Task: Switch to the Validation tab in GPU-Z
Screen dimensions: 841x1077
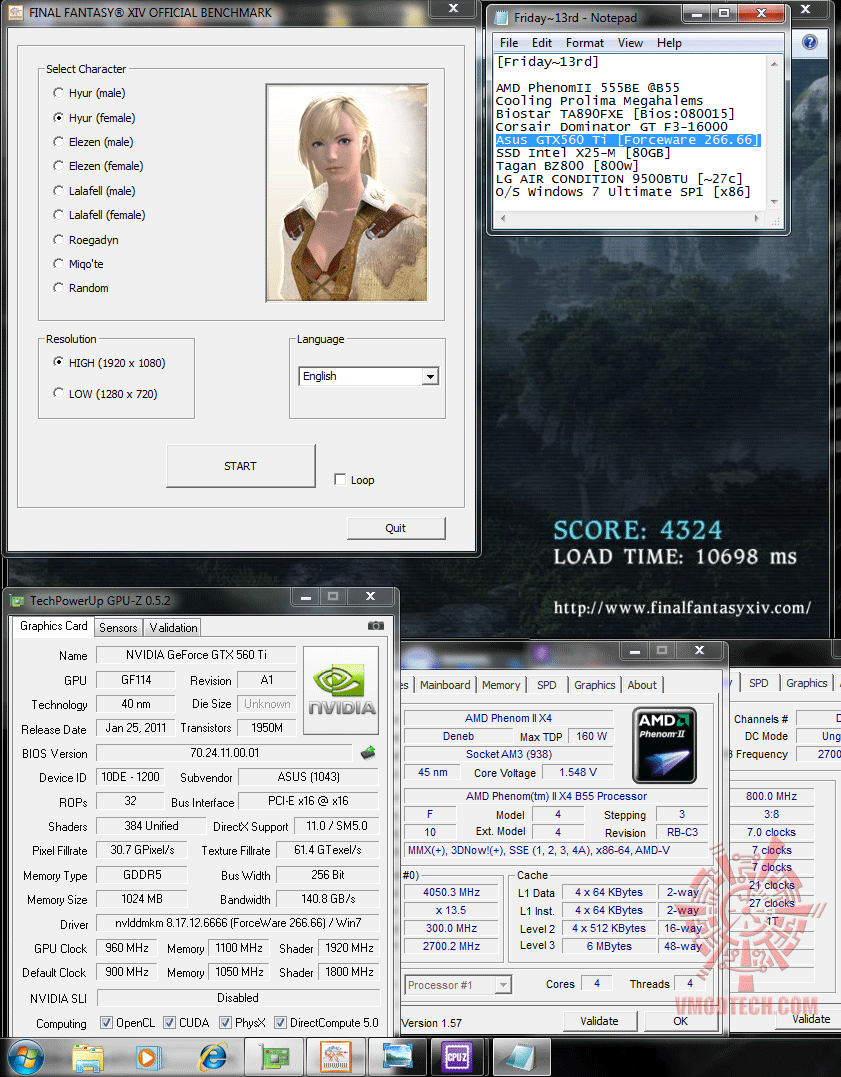Action: (x=173, y=627)
